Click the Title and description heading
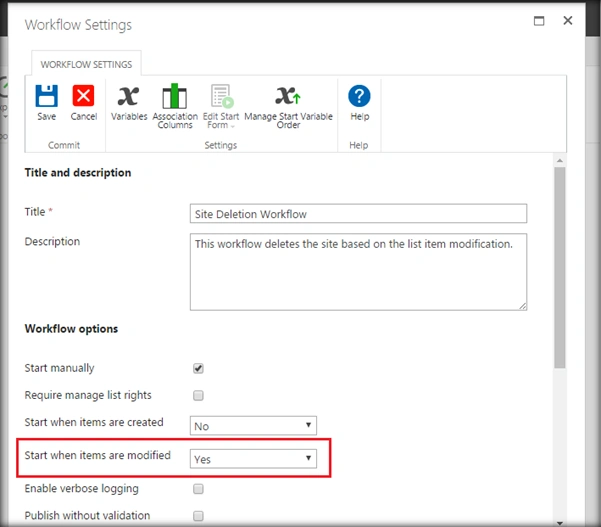This screenshot has height=527, width=601. [78, 173]
